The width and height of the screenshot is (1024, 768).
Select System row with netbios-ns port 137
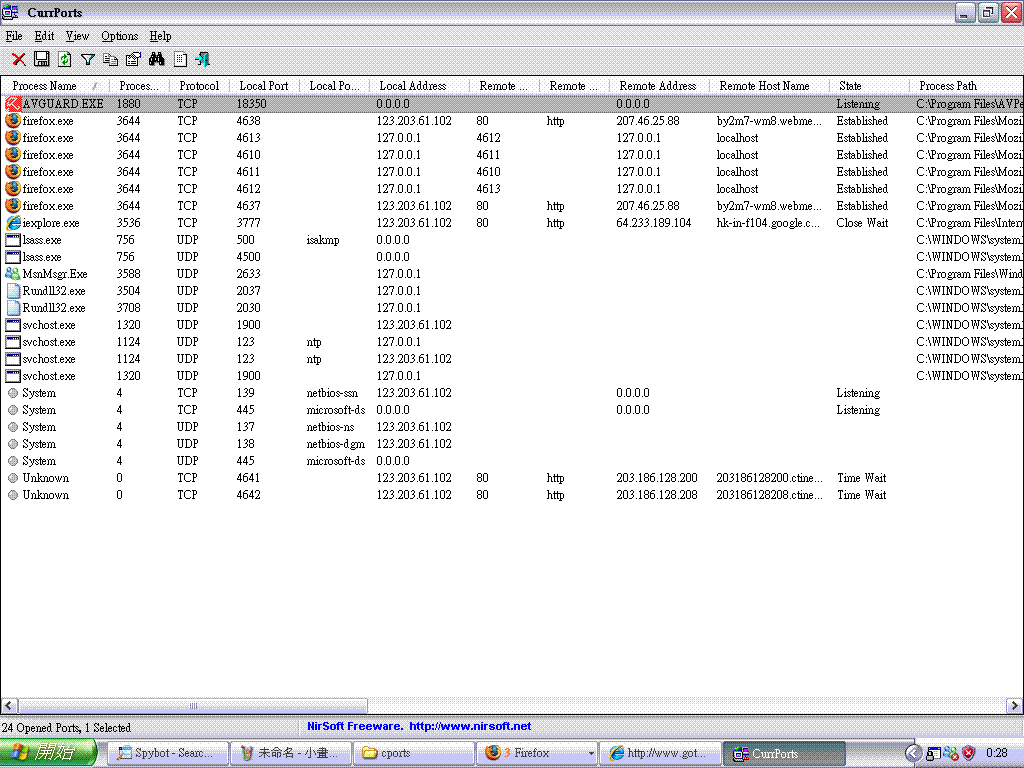(512, 426)
